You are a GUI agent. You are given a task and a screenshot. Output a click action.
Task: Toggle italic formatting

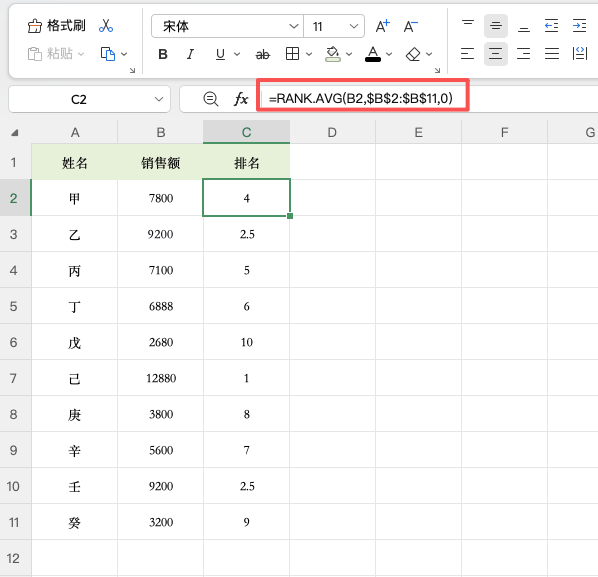coord(190,54)
